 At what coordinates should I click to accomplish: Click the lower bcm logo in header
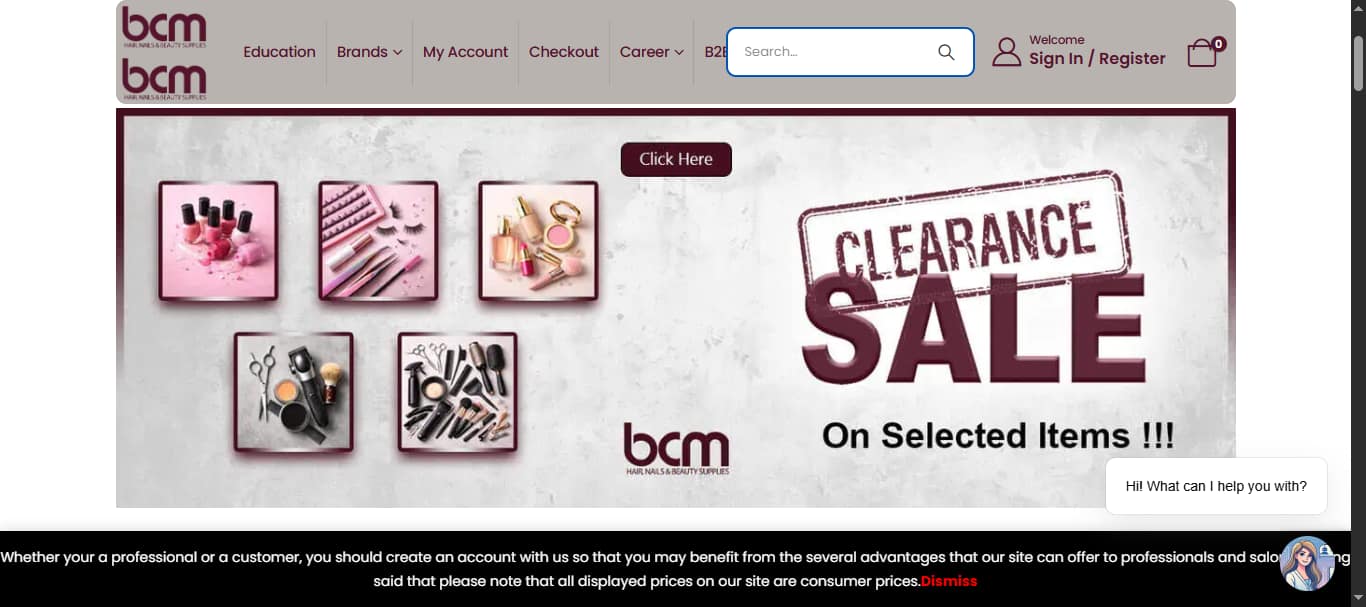coord(164,78)
